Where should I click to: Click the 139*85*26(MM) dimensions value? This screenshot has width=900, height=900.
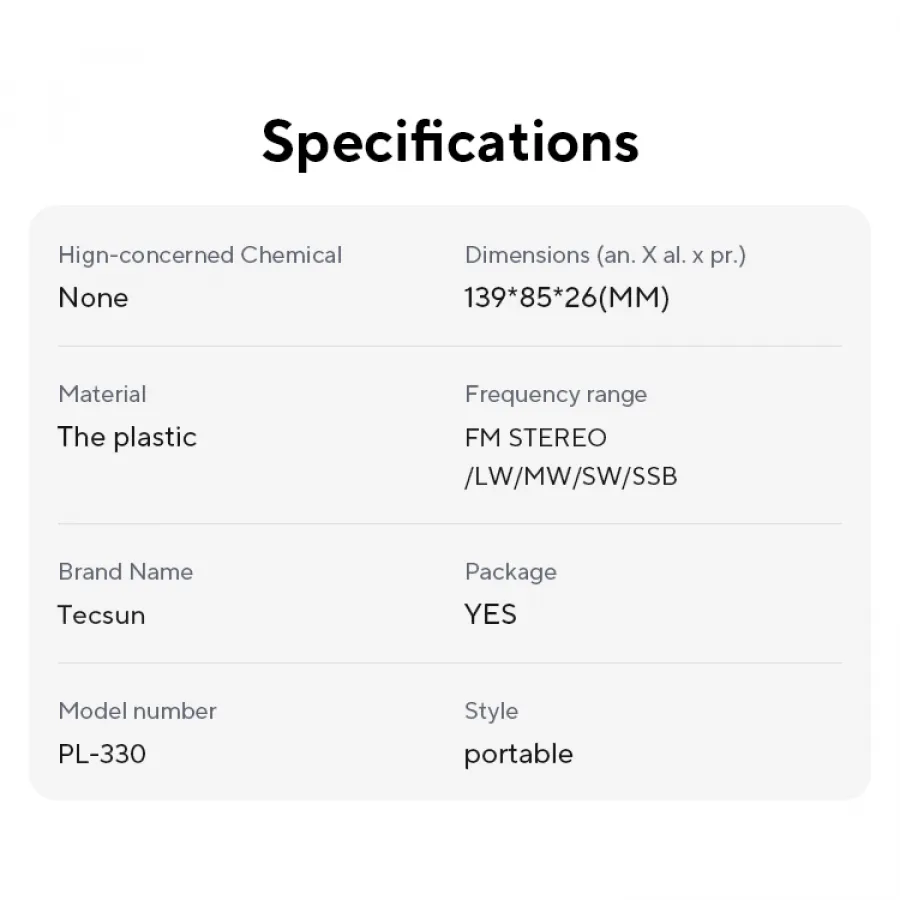(x=567, y=298)
